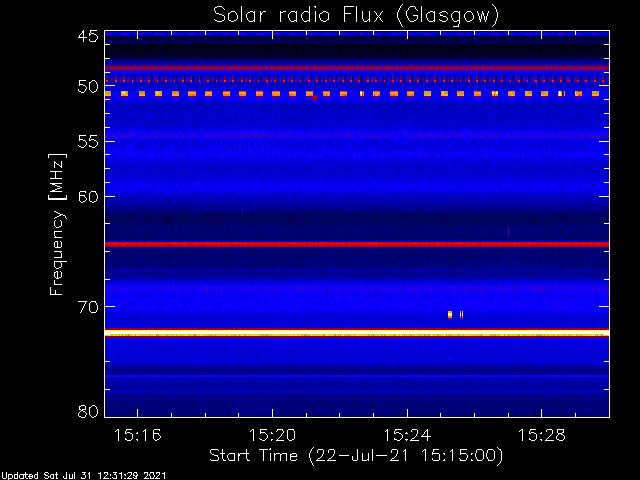Click the thick red band near 64 MHz
Image resolution: width=640 pixels, height=480 pixels.
pos(357,244)
